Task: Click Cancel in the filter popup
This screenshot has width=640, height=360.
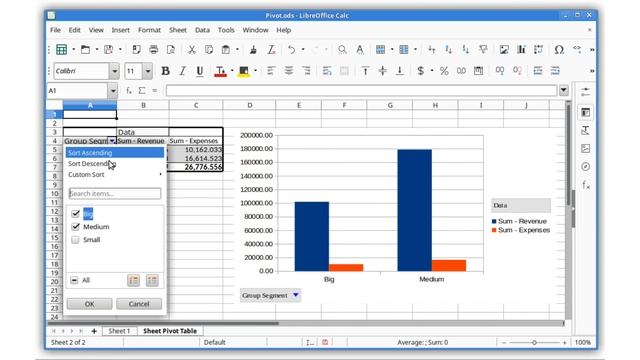Action: pyautogui.click(x=139, y=304)
